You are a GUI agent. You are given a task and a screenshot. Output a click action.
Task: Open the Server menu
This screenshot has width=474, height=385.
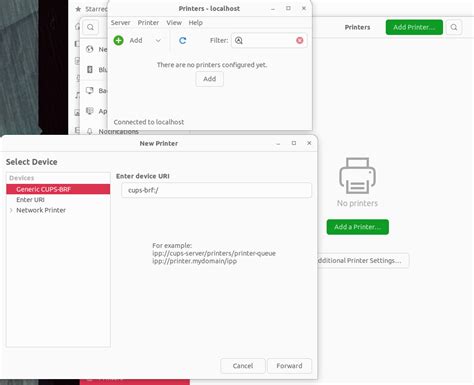click(120, 23)
